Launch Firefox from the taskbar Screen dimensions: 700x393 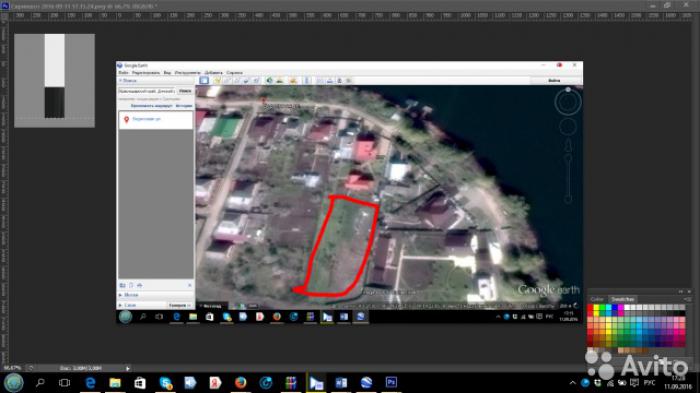tap(241, 383)
